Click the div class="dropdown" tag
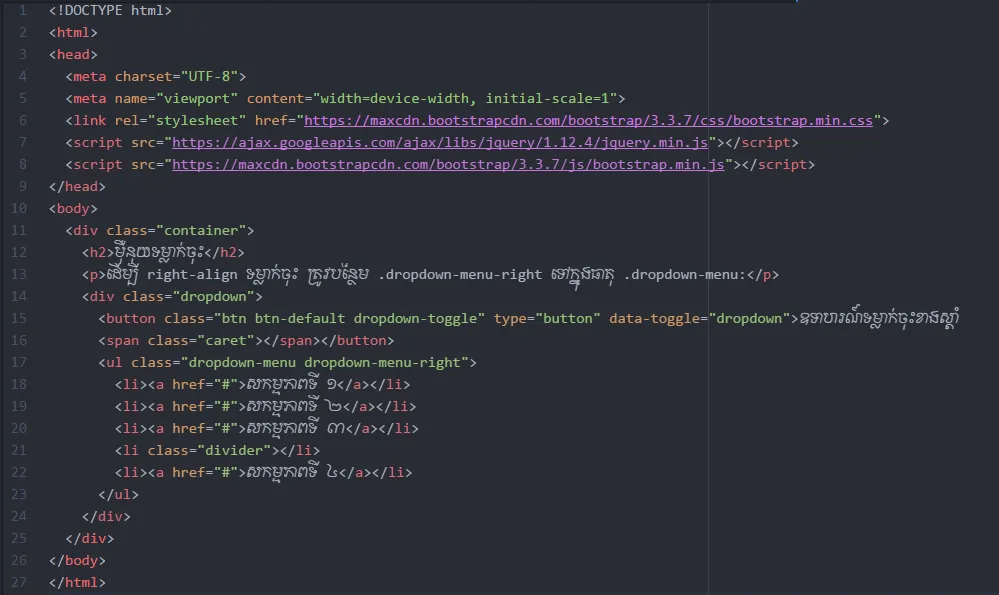The width and height of the screenshot is (999, 595). (x=172, y=297)
